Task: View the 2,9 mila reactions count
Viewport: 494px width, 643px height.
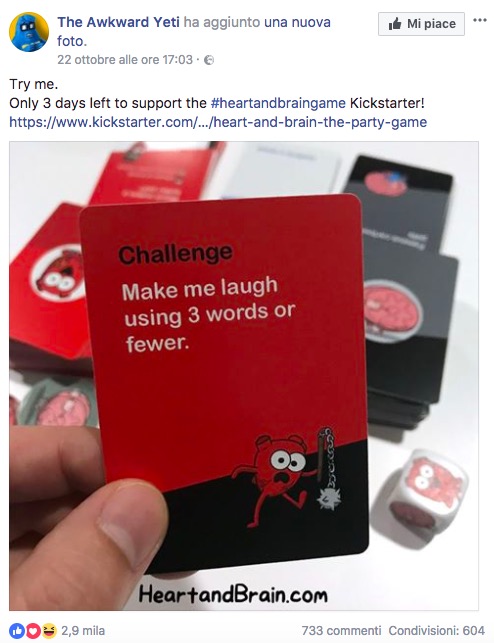Action: 83,630
